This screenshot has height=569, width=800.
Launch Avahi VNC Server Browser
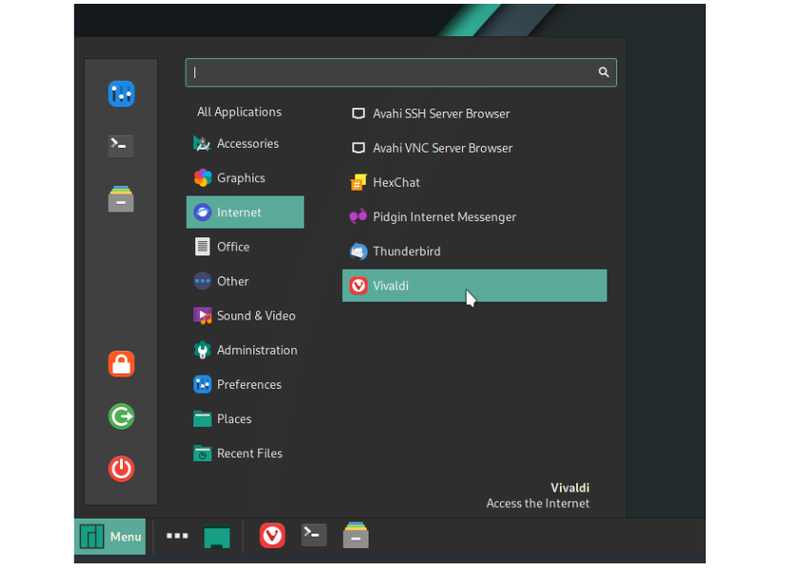(474, 148)
